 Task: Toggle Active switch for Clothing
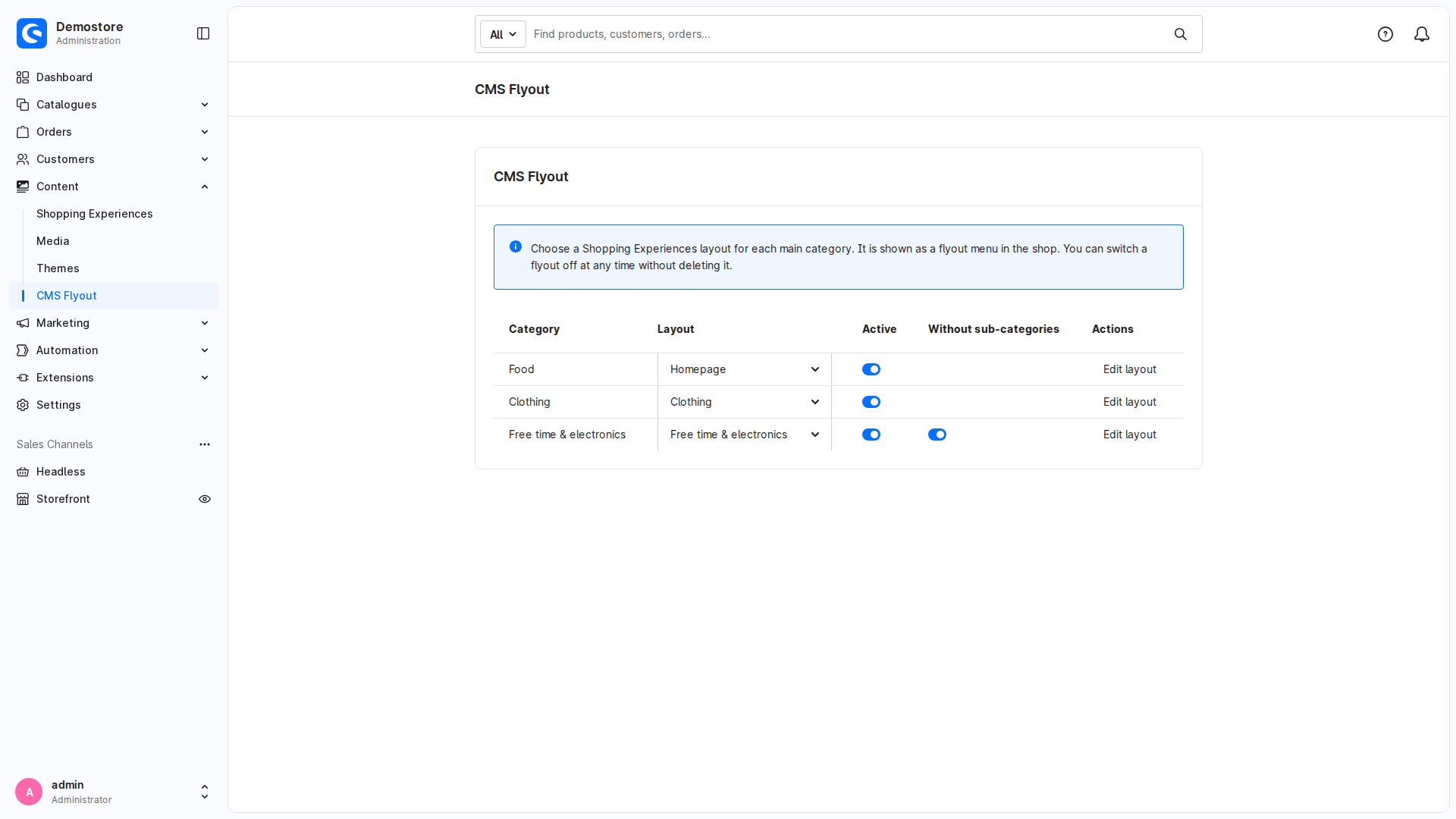[x=871, y=402]
